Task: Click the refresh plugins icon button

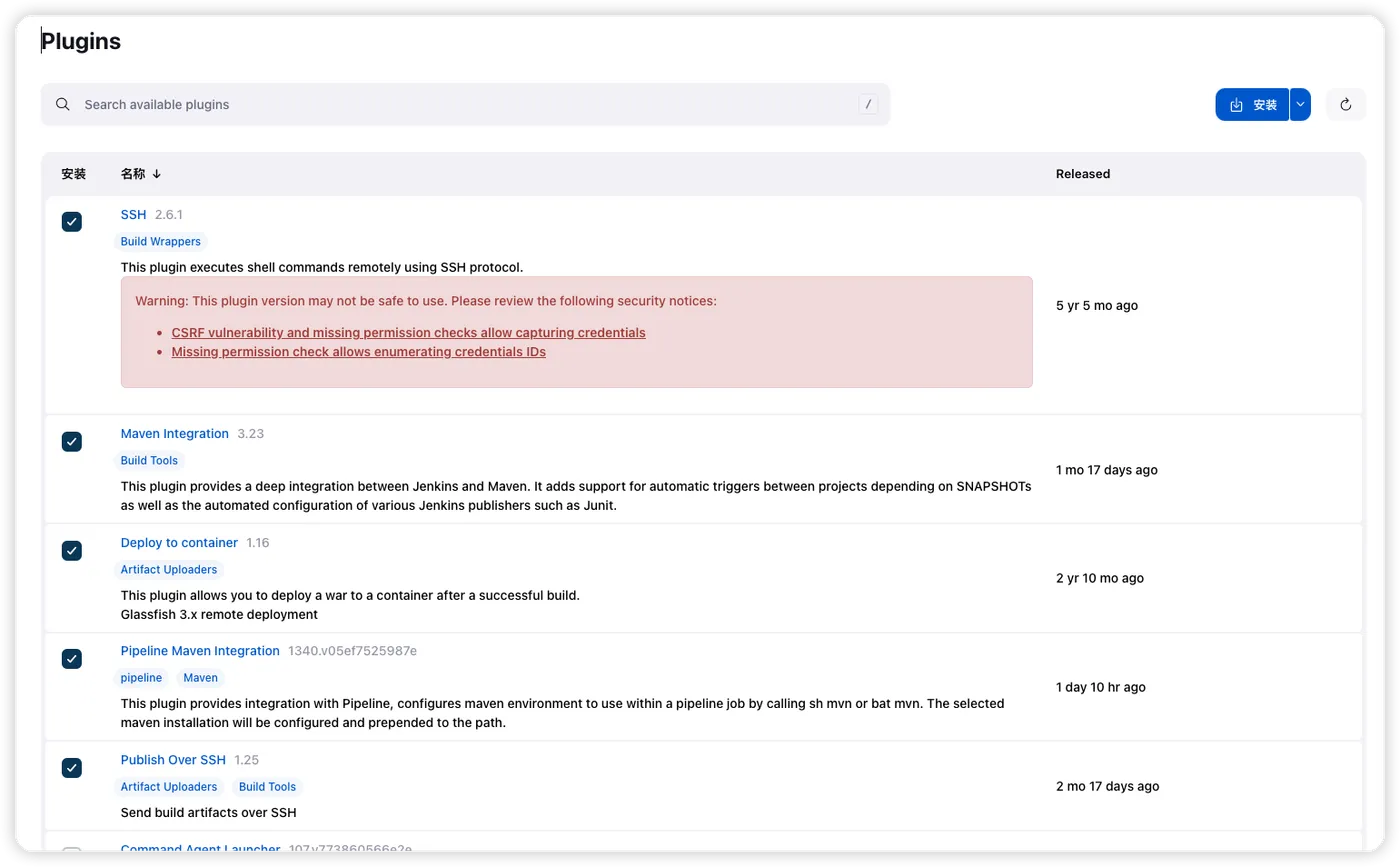Action: coord(1345,104)
